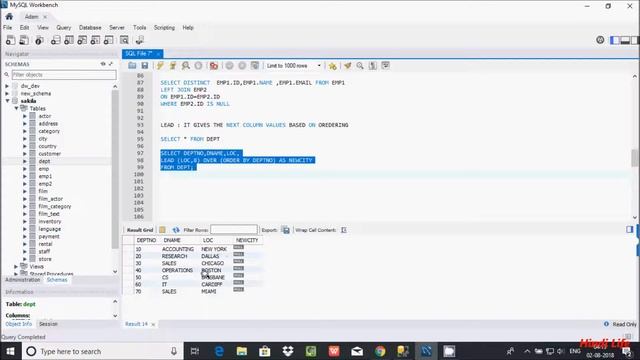Expand the actor table node
Screen dimensions: 640x360
pyautogui.click(x=25, y=116)
